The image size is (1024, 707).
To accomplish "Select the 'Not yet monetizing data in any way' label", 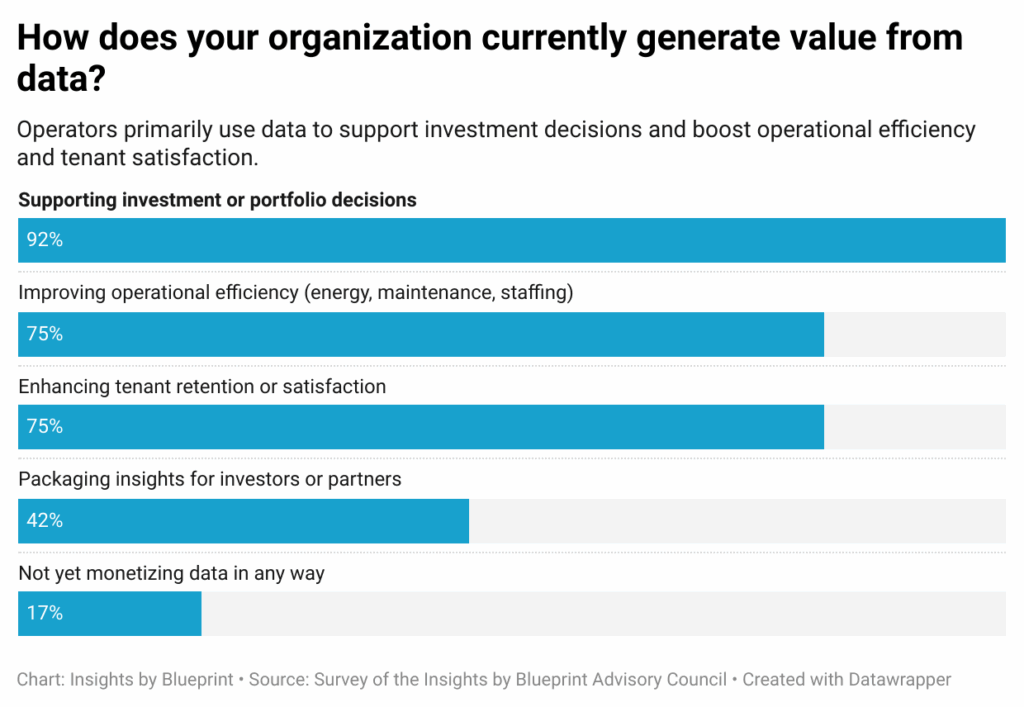I will point(172,573).
